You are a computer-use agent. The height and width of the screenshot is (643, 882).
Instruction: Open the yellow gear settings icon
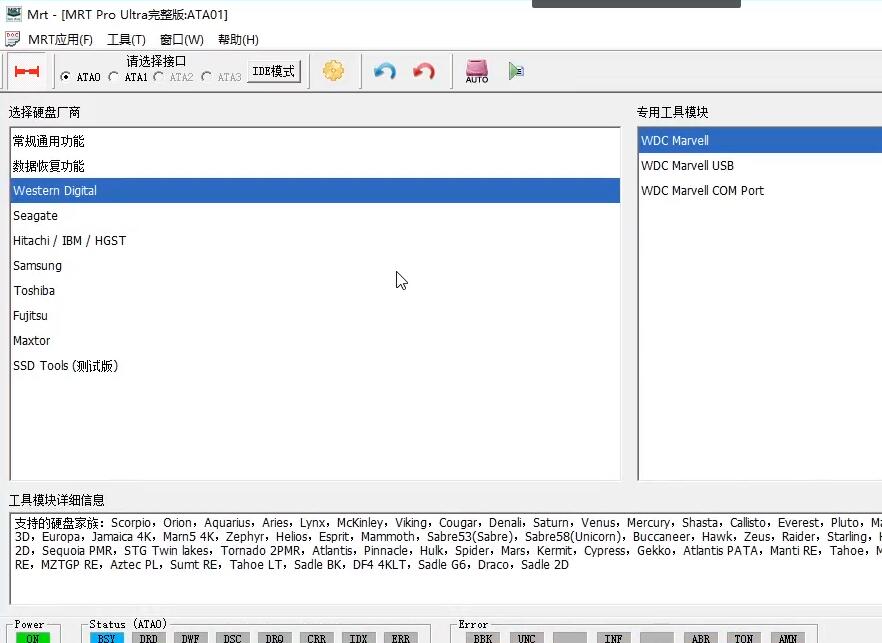(x=334, y=71)
